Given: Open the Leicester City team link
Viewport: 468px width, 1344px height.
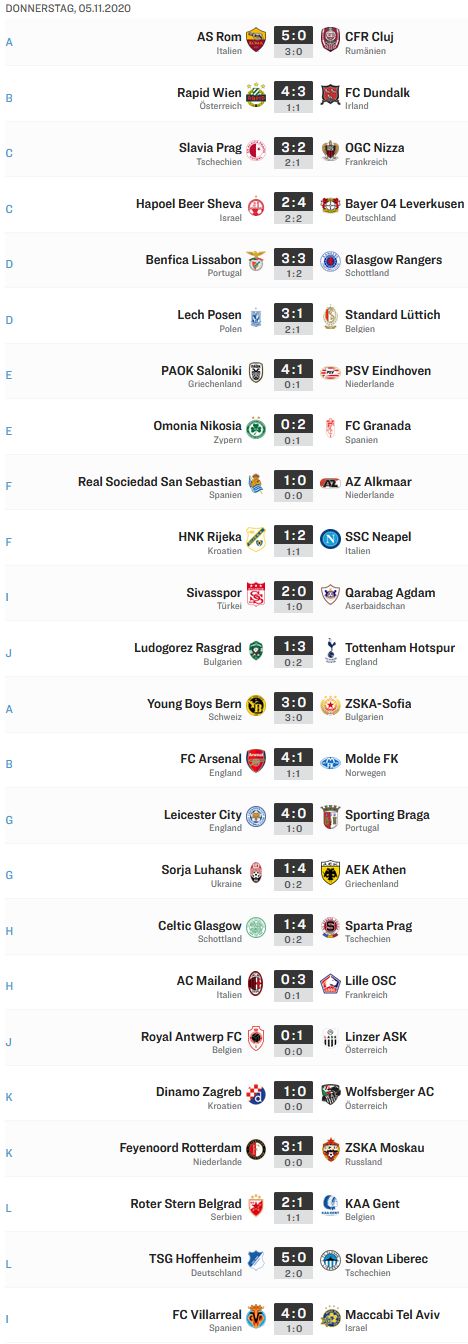Looking at the screenshot, I should (x=203, y=815).
